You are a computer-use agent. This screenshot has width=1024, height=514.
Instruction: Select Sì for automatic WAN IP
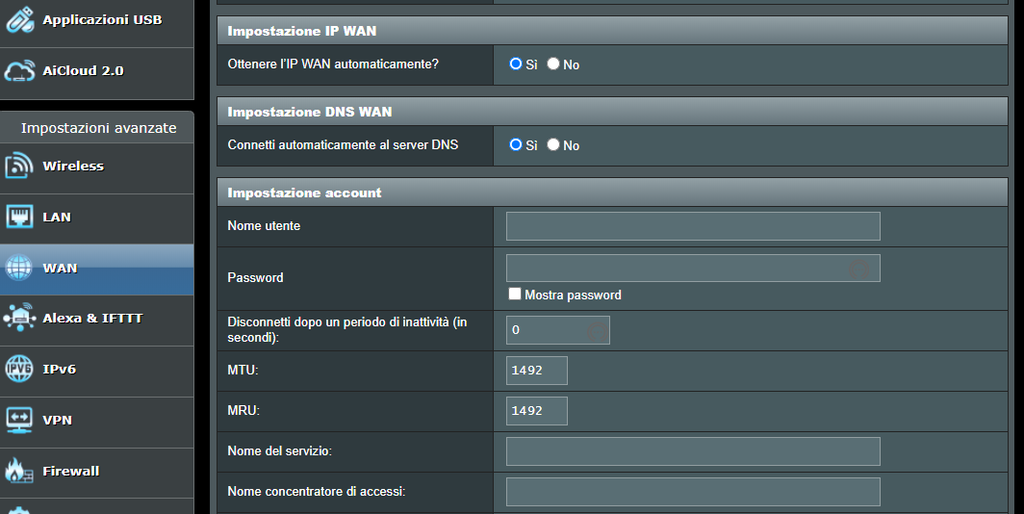click(x=516, y=64)
